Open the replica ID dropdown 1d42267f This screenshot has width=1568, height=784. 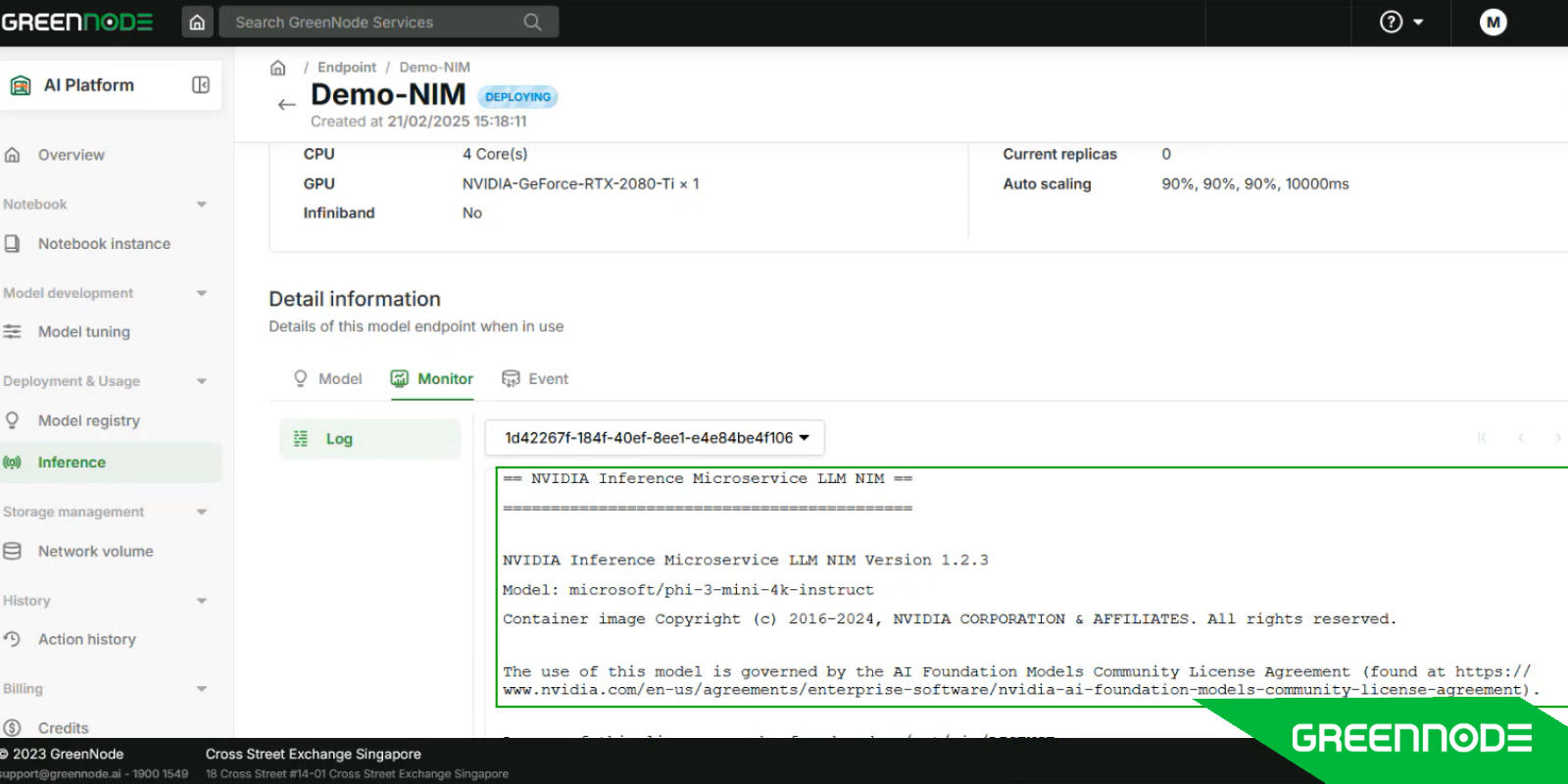655,438
